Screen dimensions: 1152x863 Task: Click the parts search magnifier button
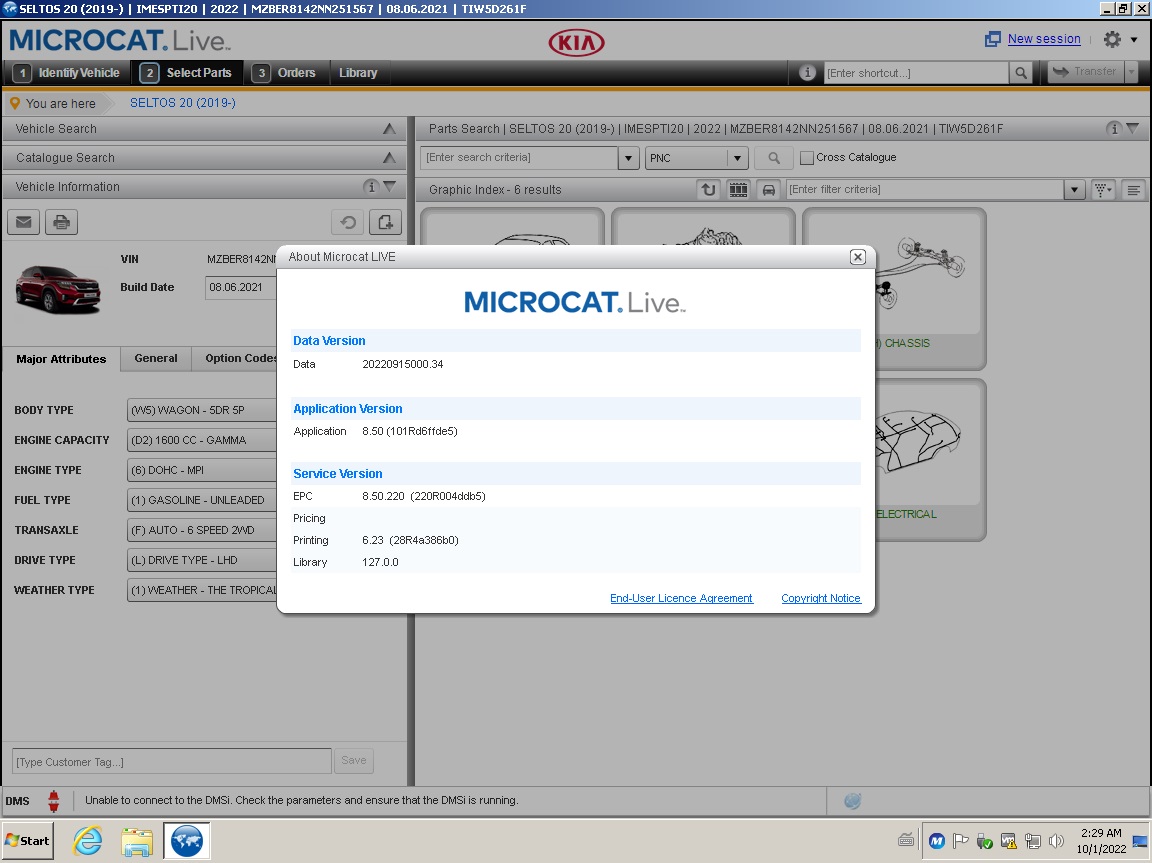tap(774, 158)
